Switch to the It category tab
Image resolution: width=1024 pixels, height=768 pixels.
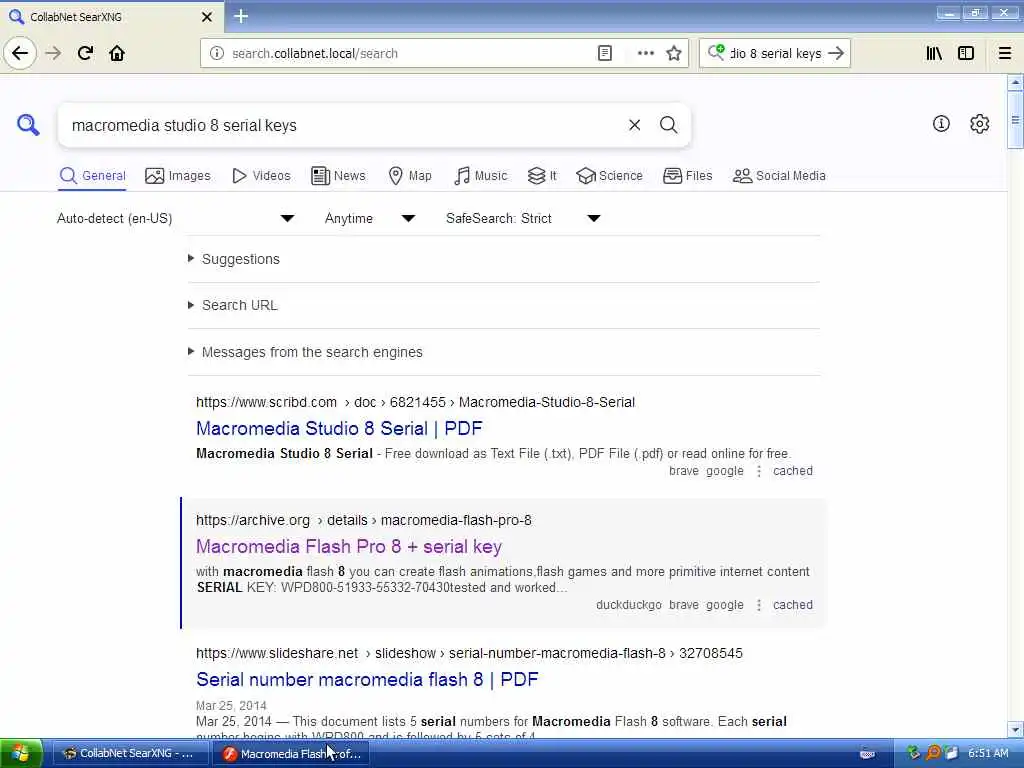(x=542, y=176)
